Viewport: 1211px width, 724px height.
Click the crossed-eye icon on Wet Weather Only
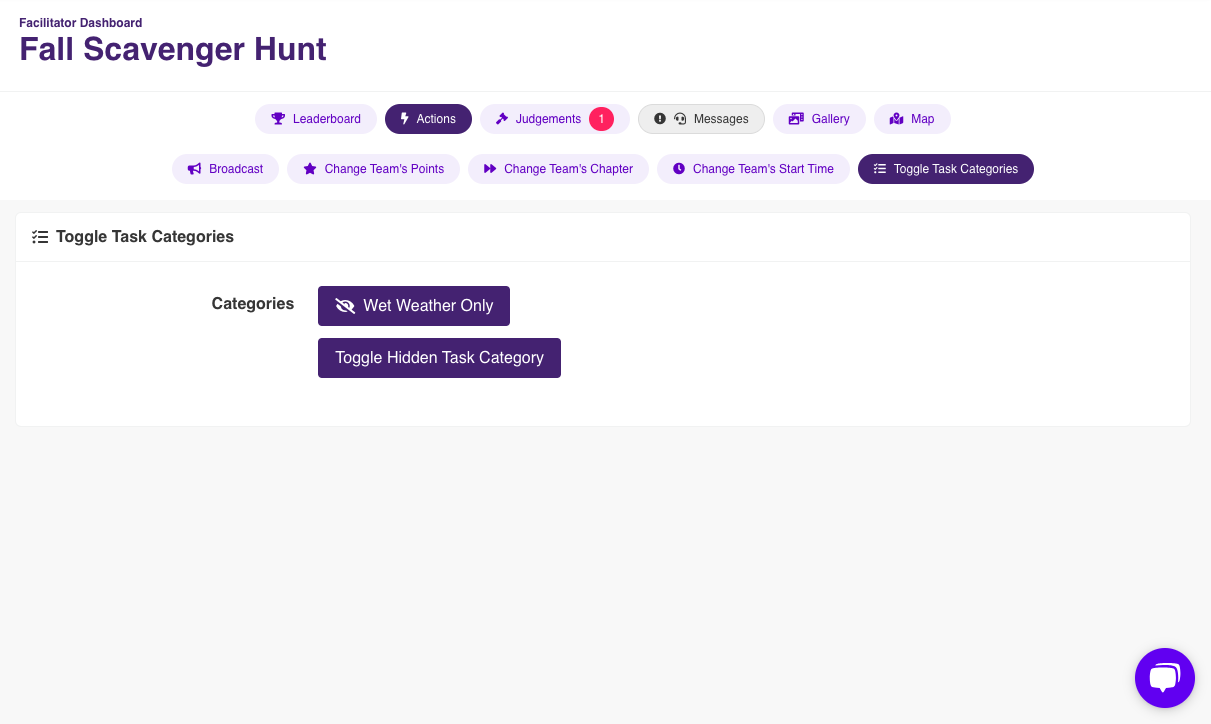point(345,306)
